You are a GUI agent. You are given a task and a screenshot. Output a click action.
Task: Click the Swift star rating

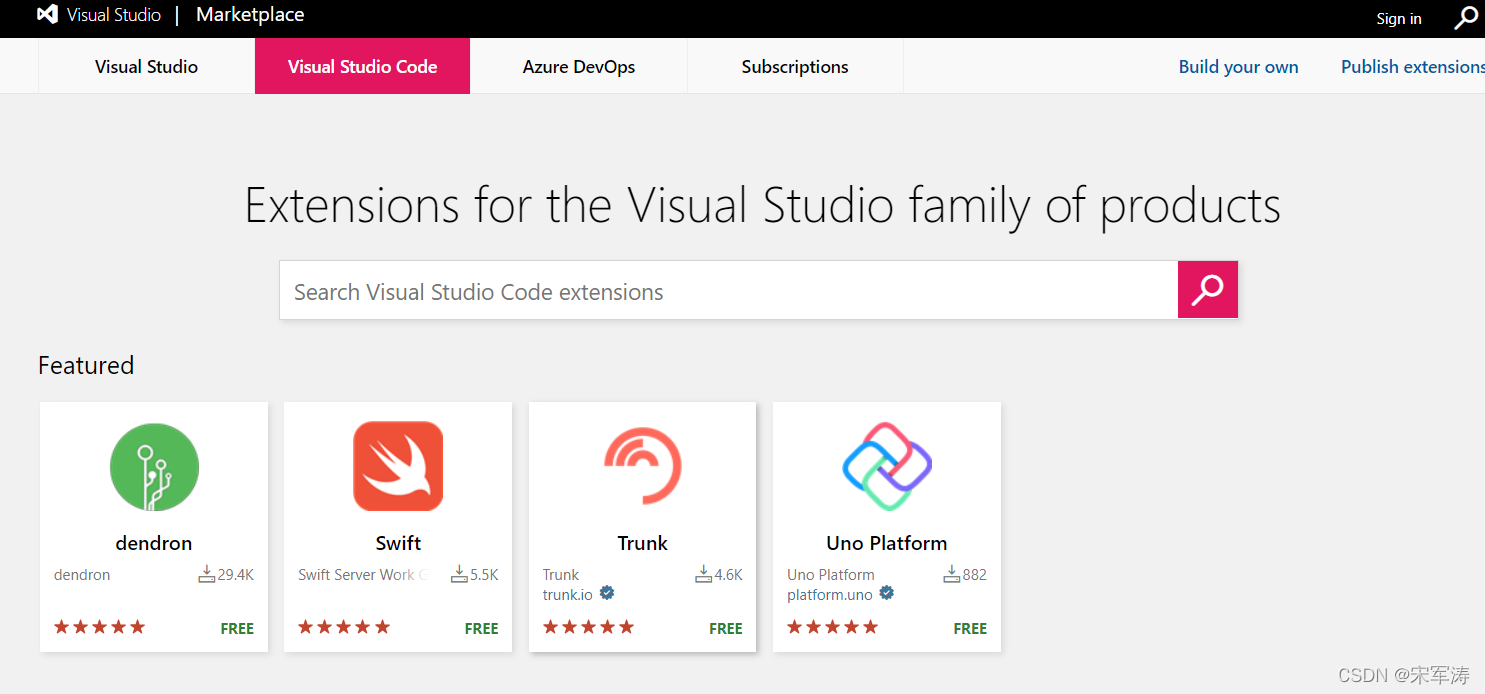[x=344, y=627]
